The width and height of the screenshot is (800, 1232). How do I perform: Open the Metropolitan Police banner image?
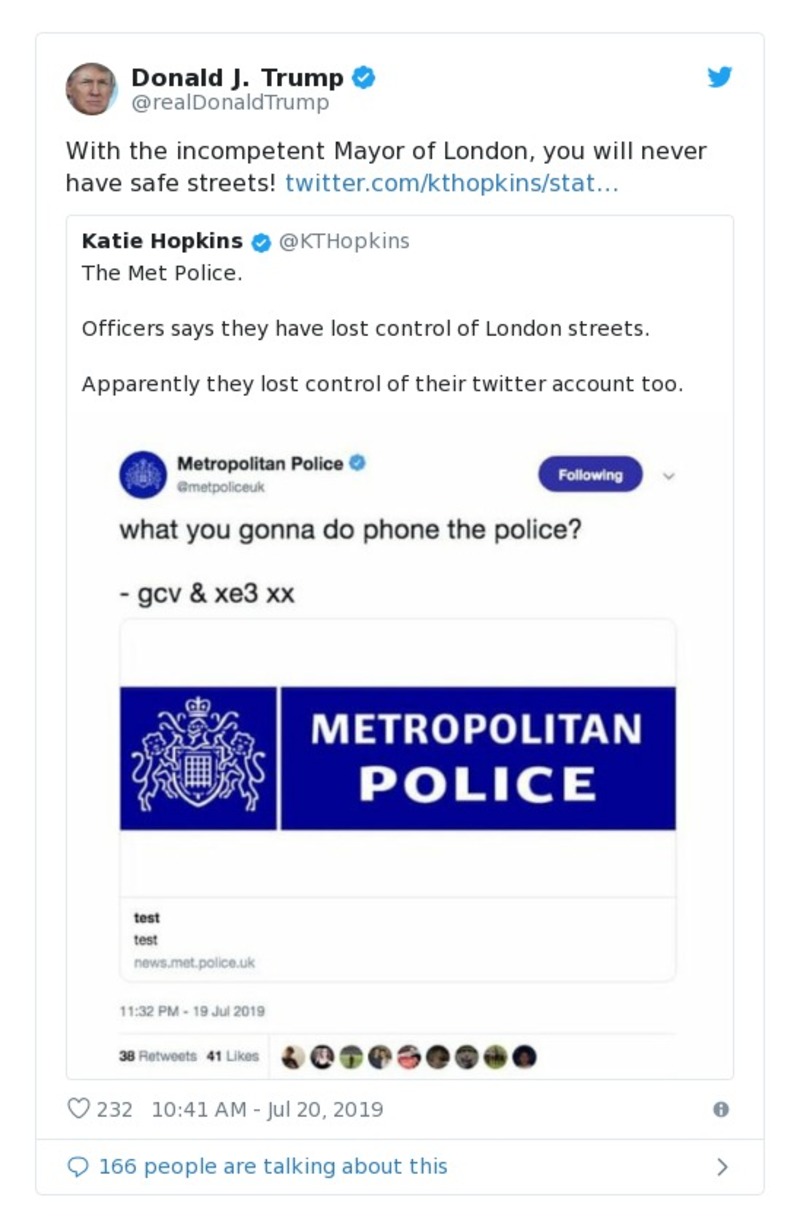398,758
